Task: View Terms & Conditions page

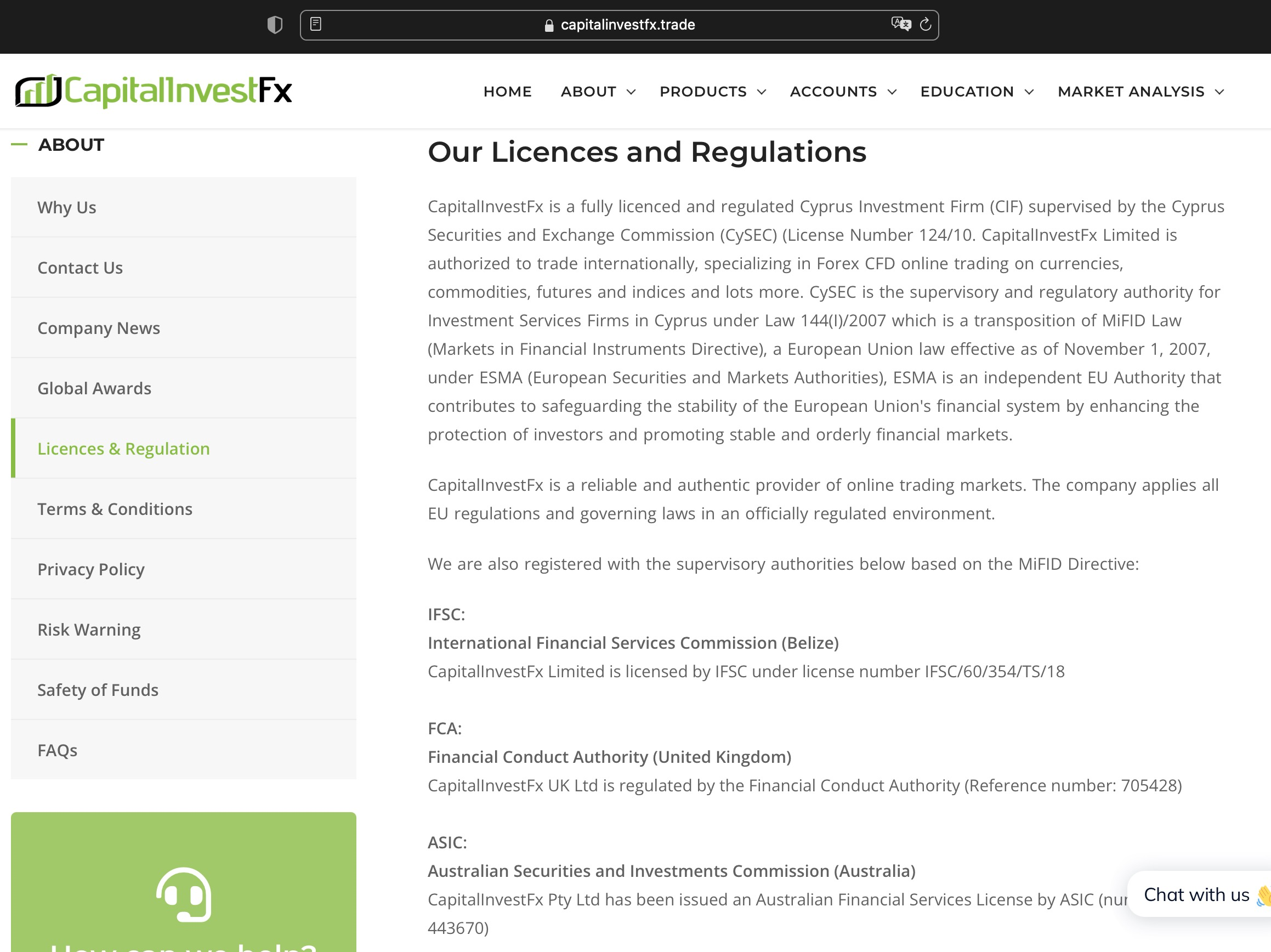Action: coord(115,509)
